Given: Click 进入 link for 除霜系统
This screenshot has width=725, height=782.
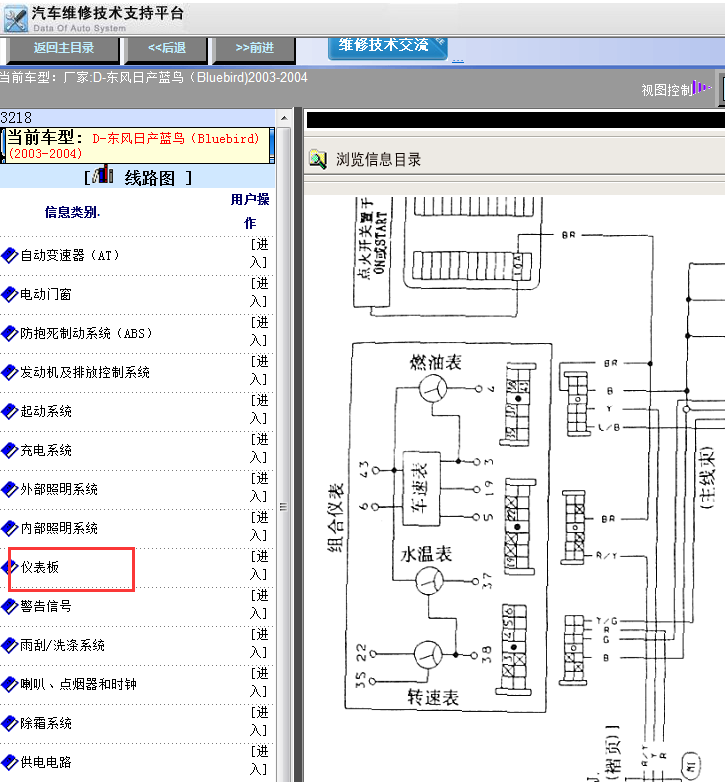Looking at the screenshot, I should (x=259, y=721).
